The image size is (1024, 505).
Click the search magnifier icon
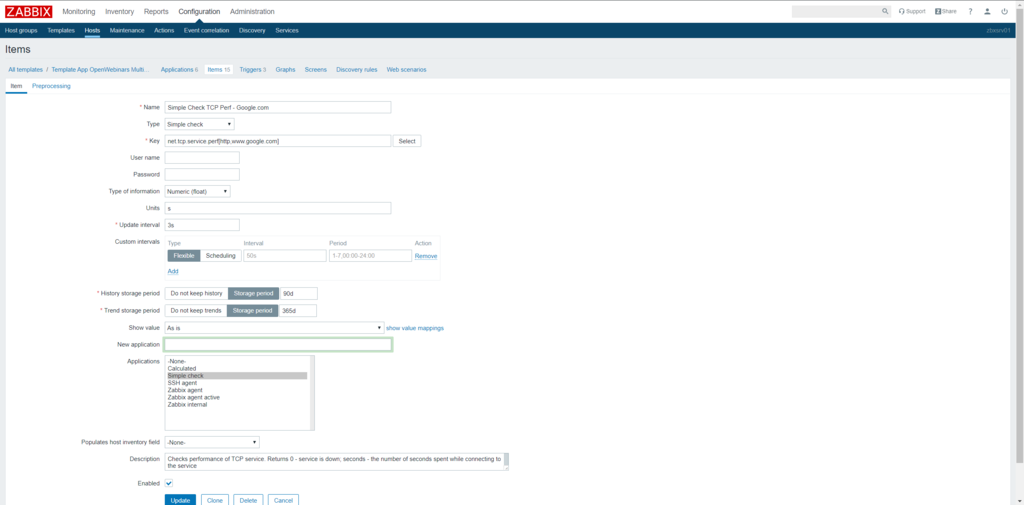[x=885, y=11]
